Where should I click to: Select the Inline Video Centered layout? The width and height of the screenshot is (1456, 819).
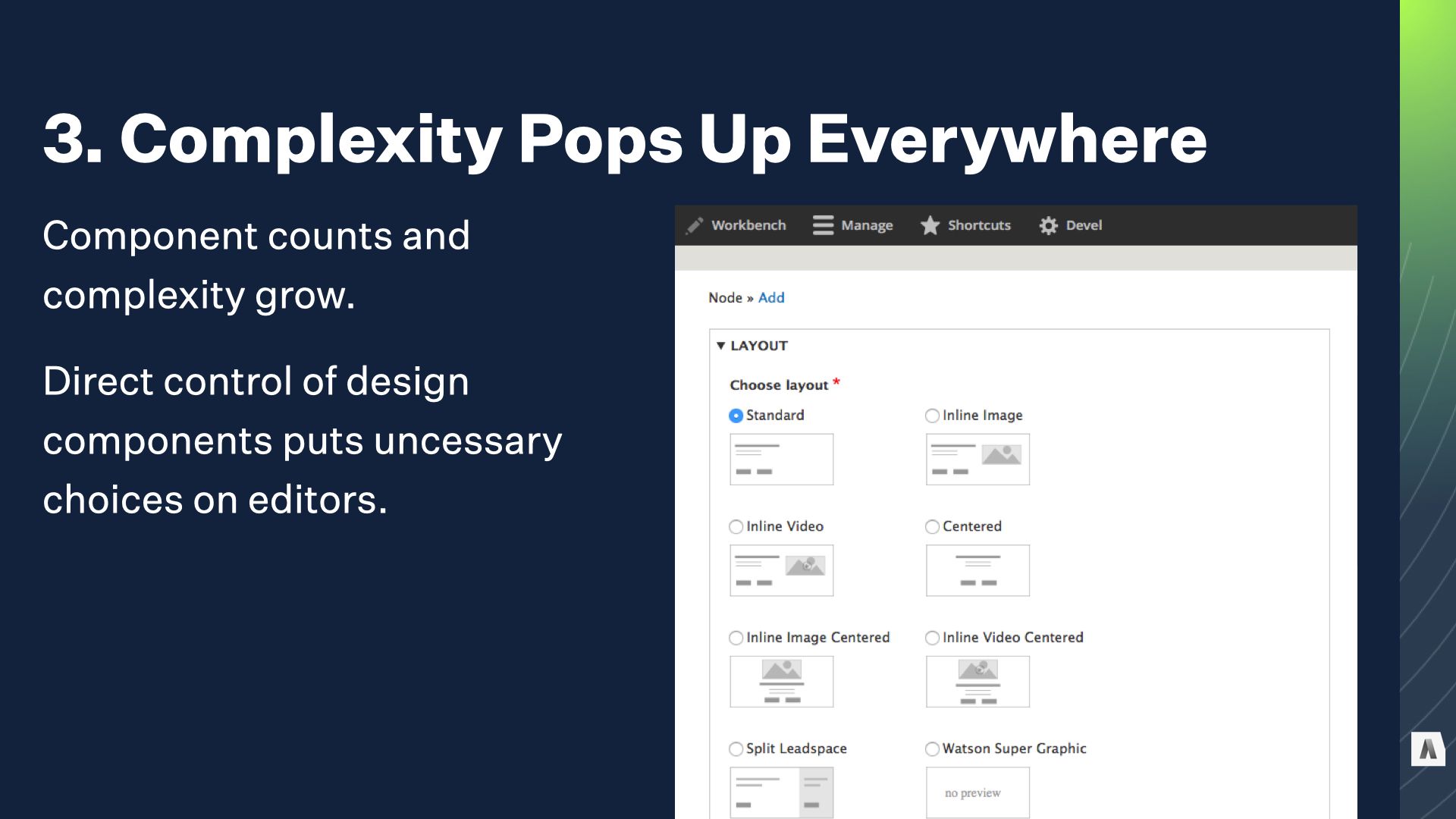(931, 637)
